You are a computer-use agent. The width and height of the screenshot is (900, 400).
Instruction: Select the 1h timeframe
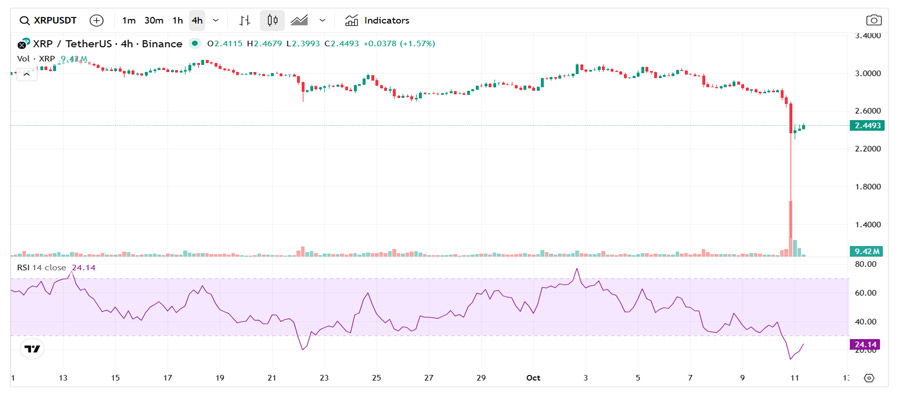[x=177, y=20]
